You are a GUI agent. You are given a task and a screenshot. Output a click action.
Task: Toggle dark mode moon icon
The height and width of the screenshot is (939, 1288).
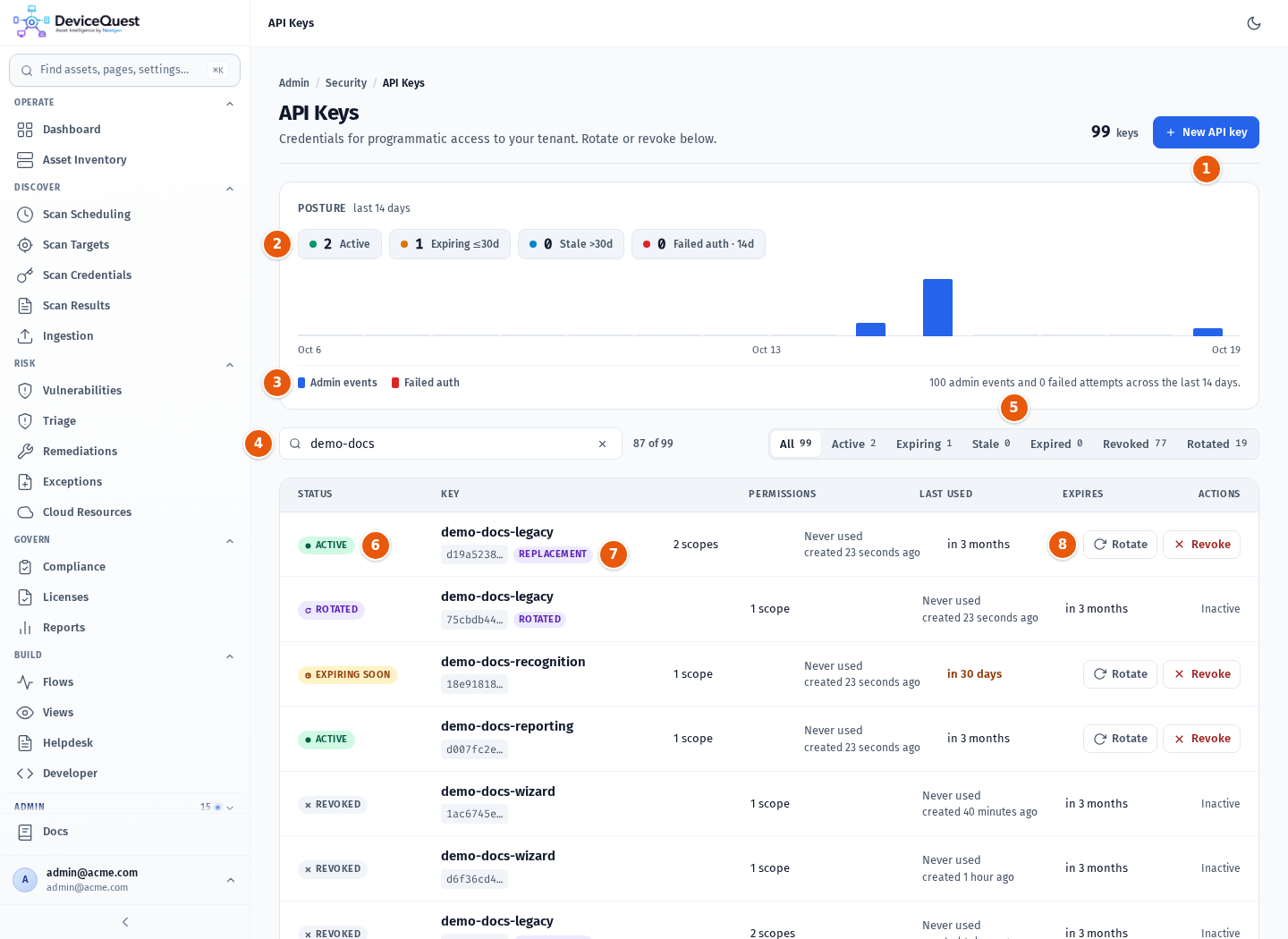(1254, 23)
